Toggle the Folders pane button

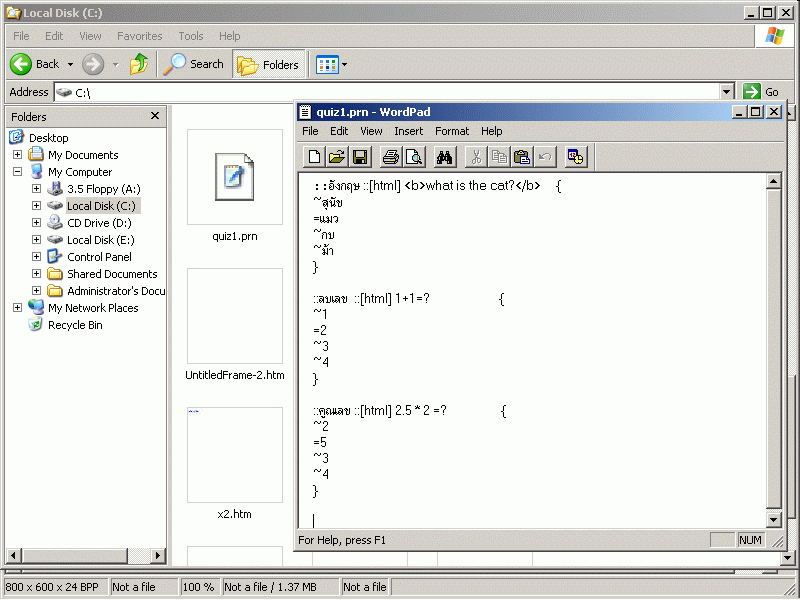pos(268,64)
